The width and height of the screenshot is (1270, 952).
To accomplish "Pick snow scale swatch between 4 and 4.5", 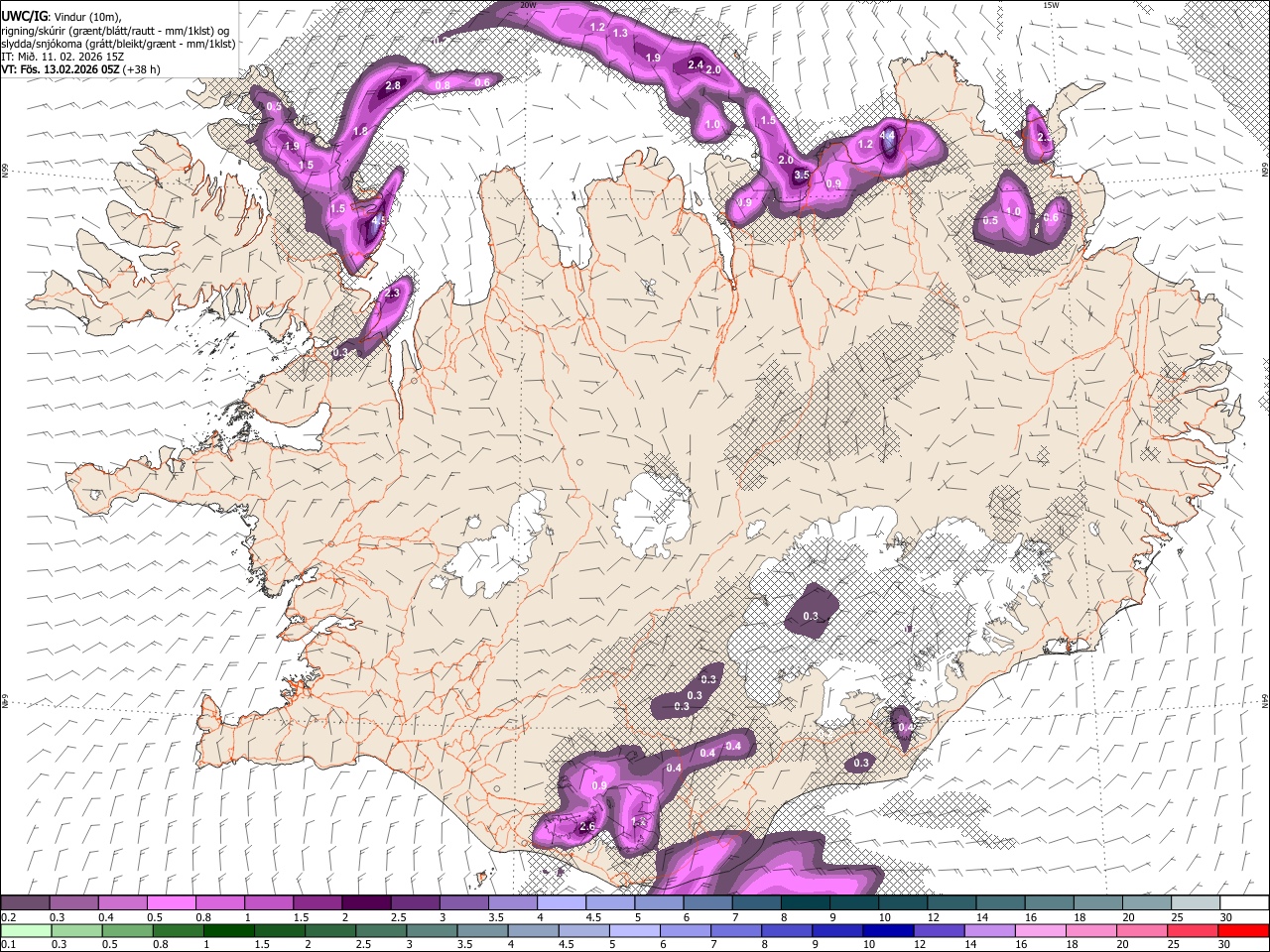I will click(562, 903).
